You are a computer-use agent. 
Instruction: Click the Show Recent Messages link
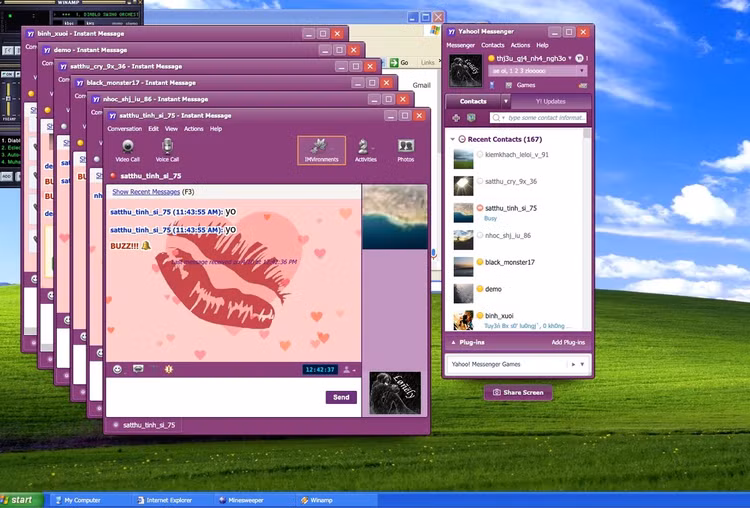point(146,191)
